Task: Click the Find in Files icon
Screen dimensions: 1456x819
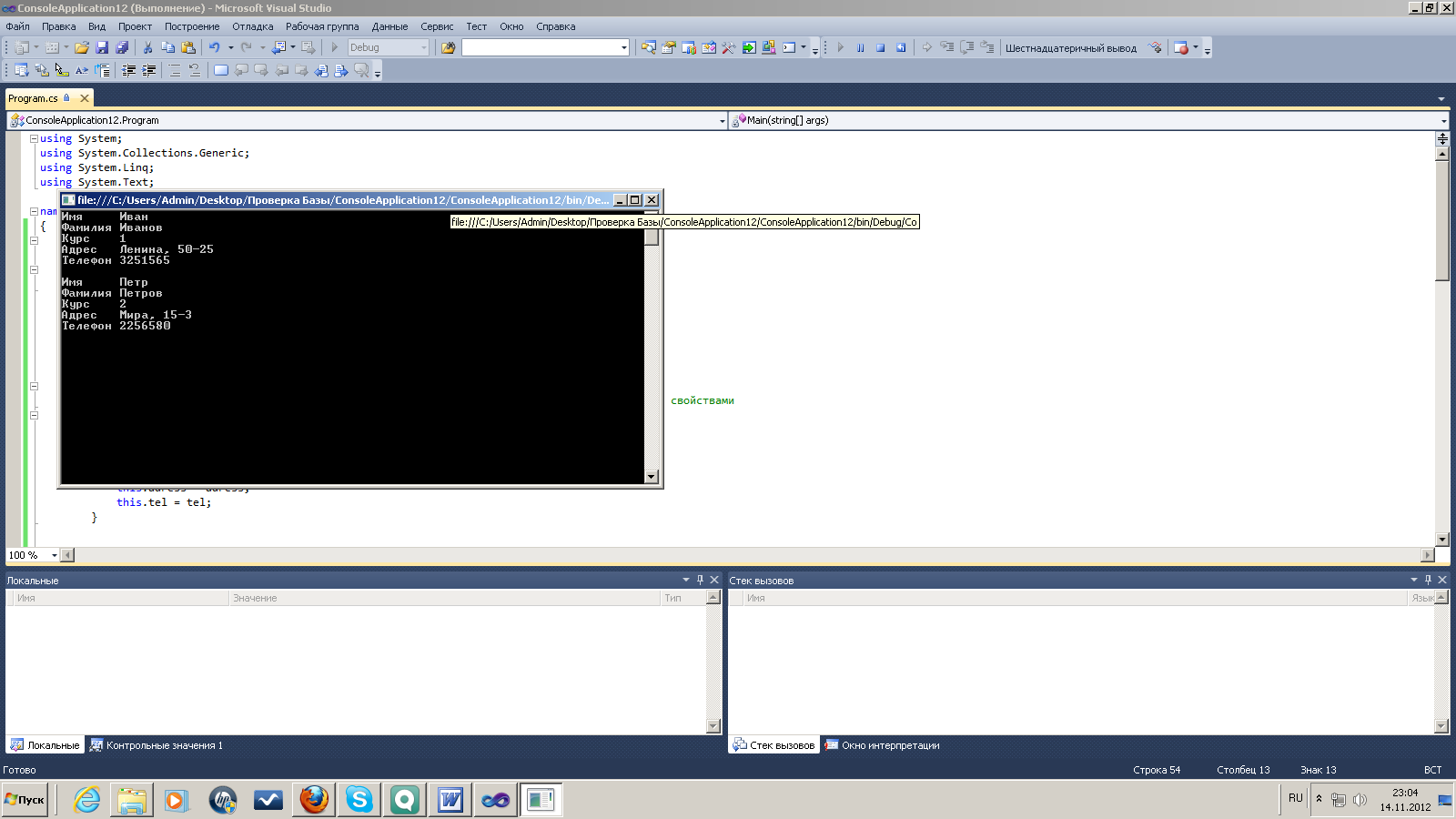Action: coord(448,47)
